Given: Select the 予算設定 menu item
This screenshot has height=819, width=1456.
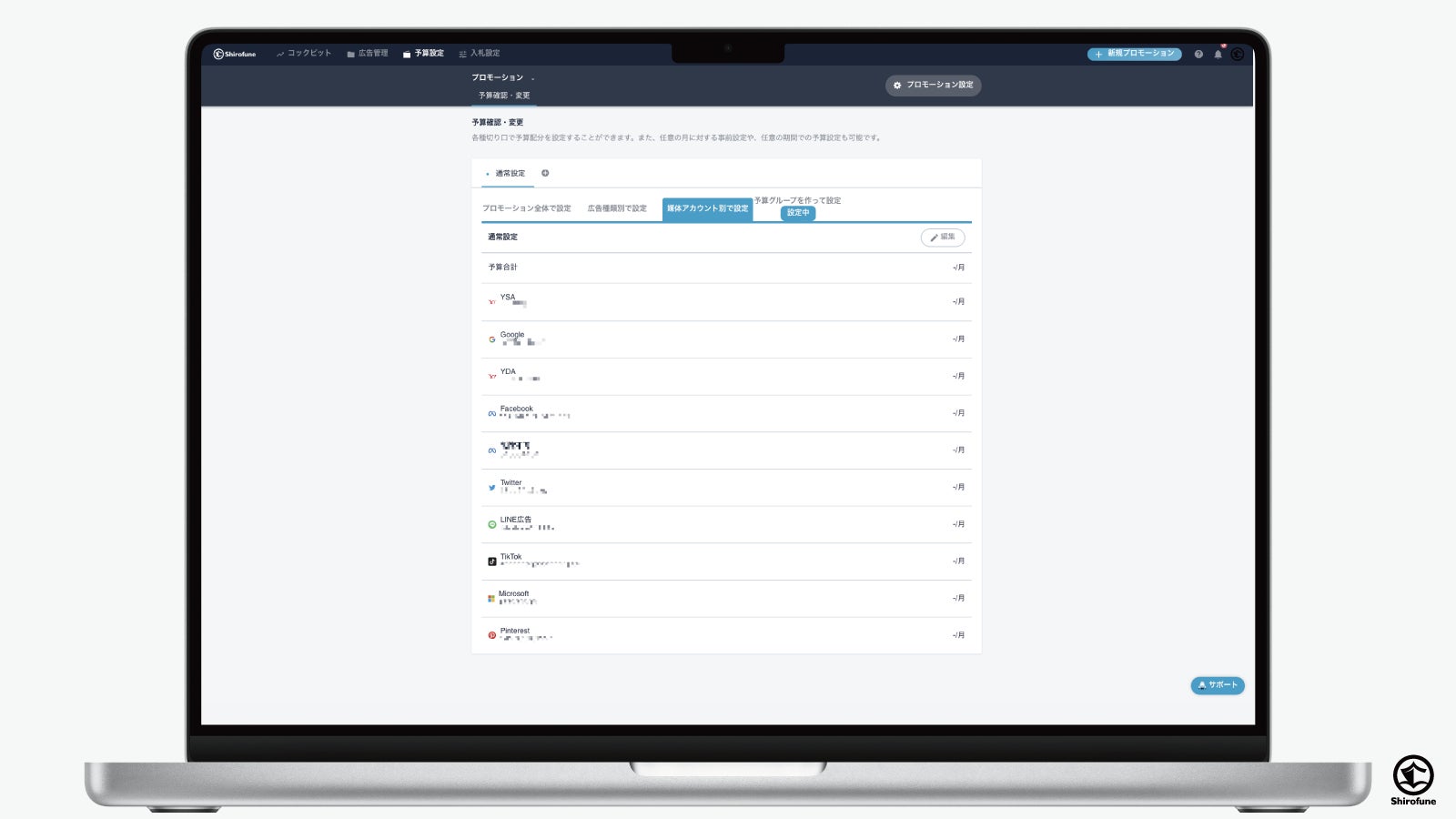Looking at the screenshot, I should (x=423, y=54).
